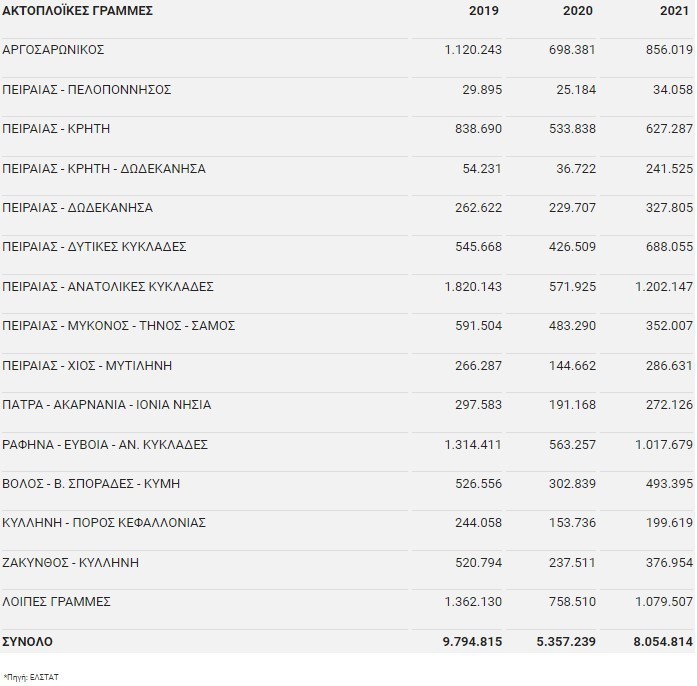Select the ΑΡΓΟΣΑΡΩΝΙΚΟΣ row label
This screenshot has width=697, height=686.
tap(53, 50)
